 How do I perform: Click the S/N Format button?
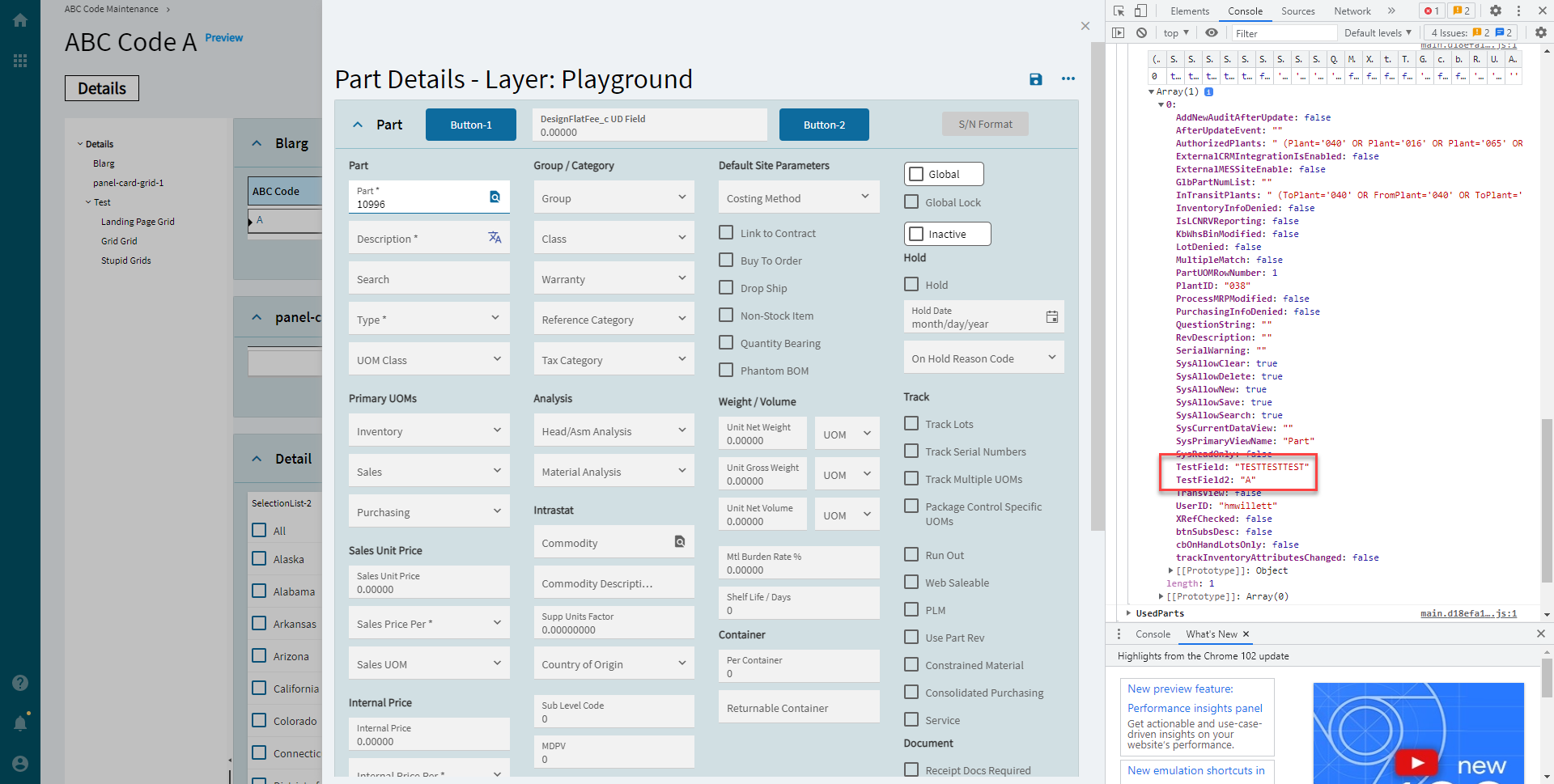pyautogui.click(x=985, y=124)
